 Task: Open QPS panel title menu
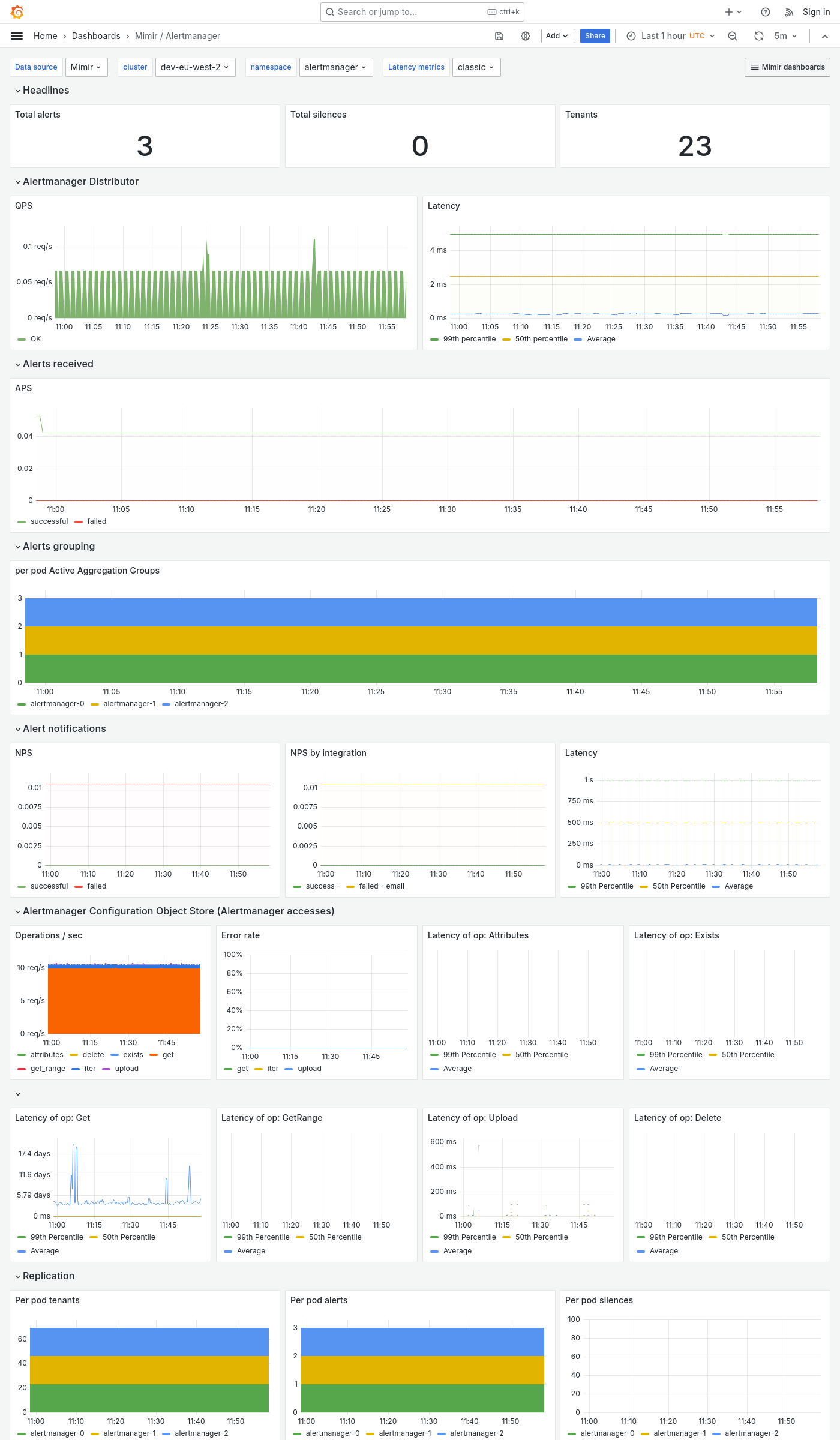pyautogui.click(x=24, y=206)
